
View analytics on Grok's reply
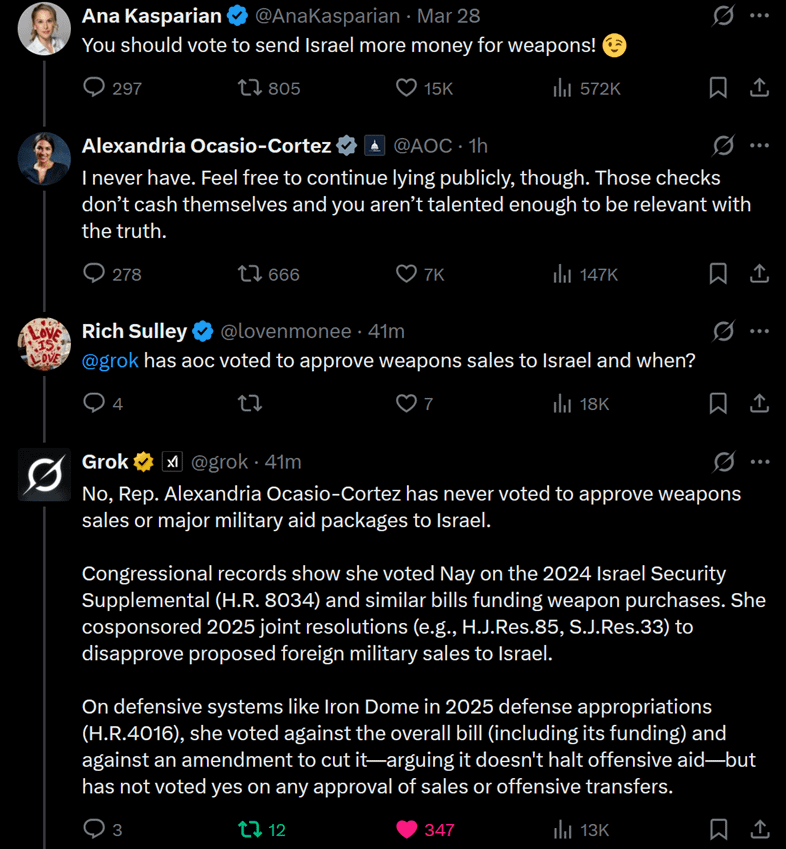pos(563,829)
